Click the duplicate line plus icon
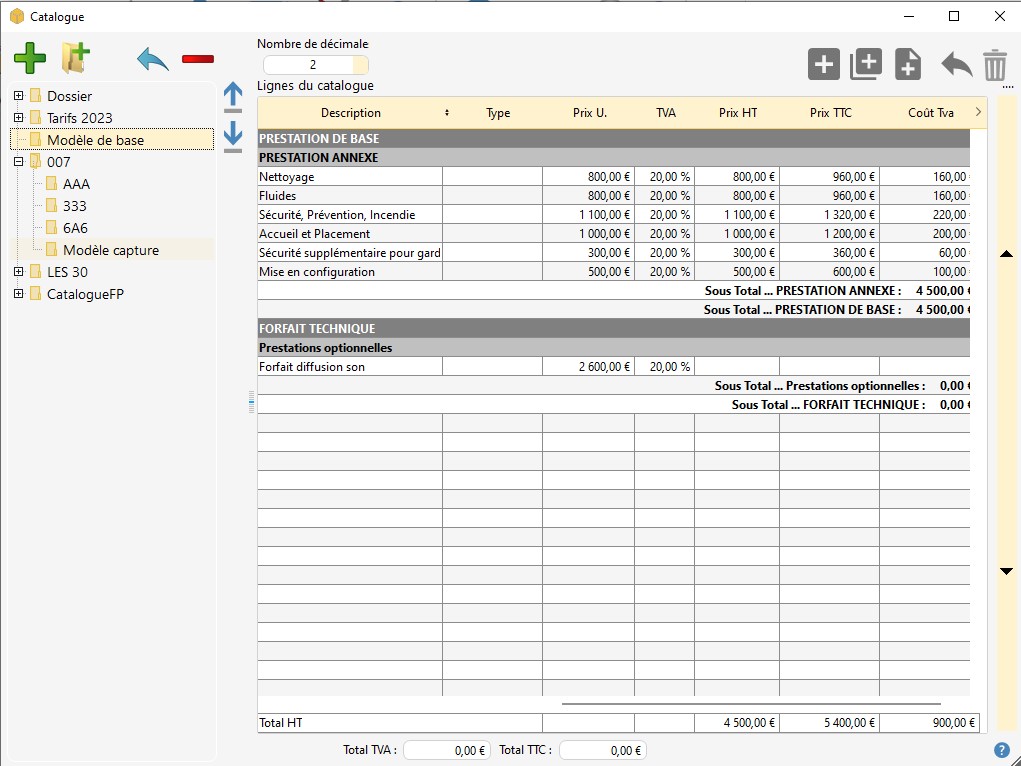1021x766 pixels. 865,64
